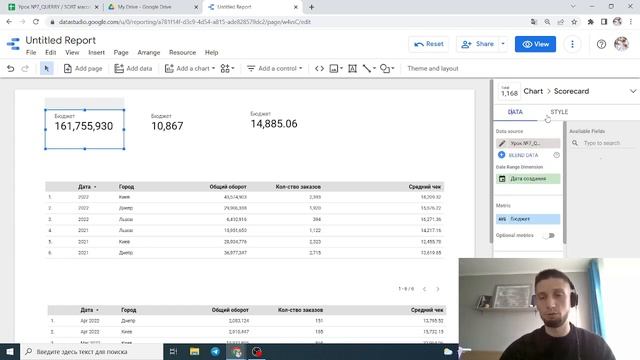The image size is (640, 360).
Task: Open browser extensions puzzle icon
Action: 590,22
